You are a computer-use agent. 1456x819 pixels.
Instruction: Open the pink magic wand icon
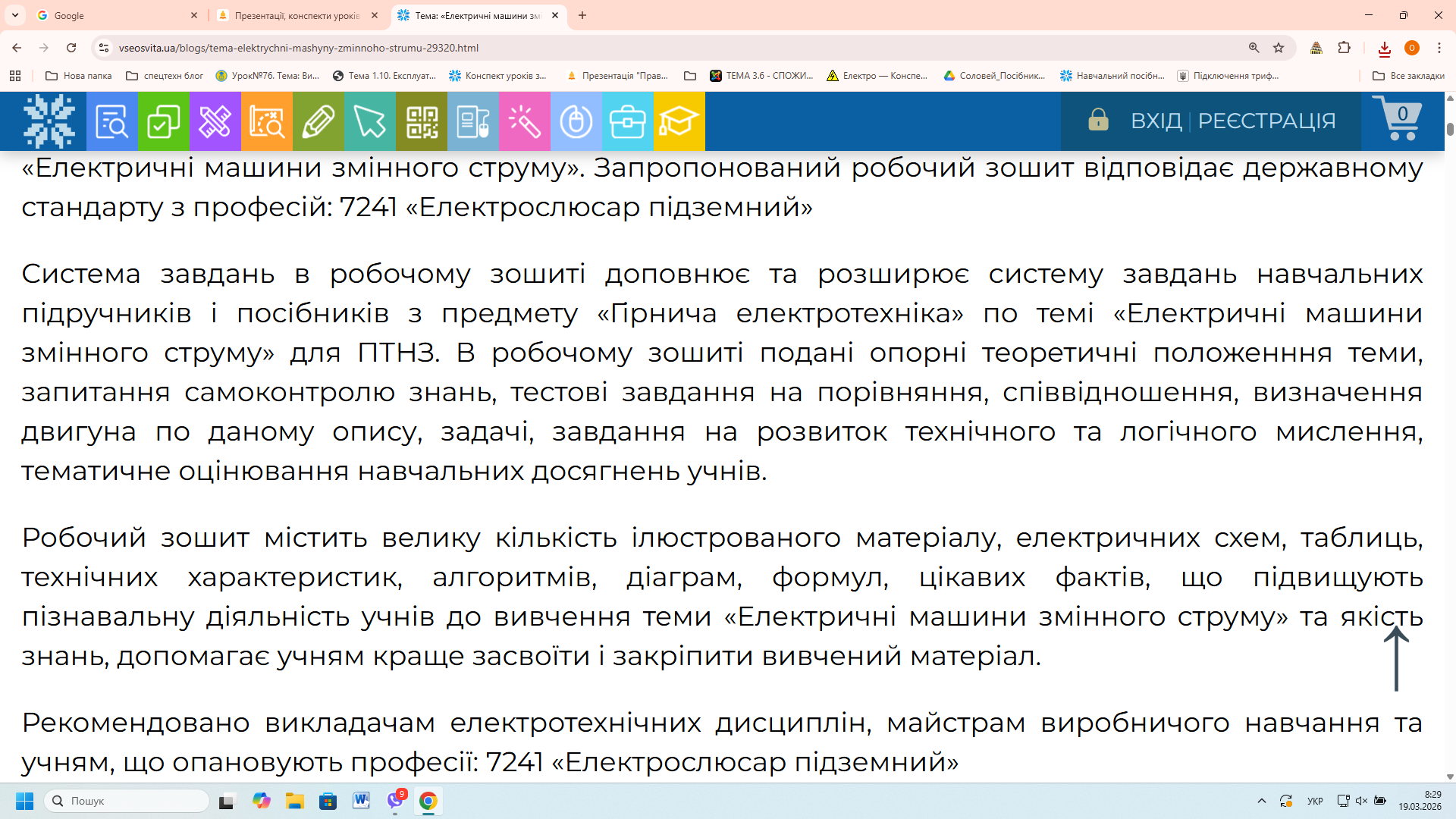(x=524, y=121)
